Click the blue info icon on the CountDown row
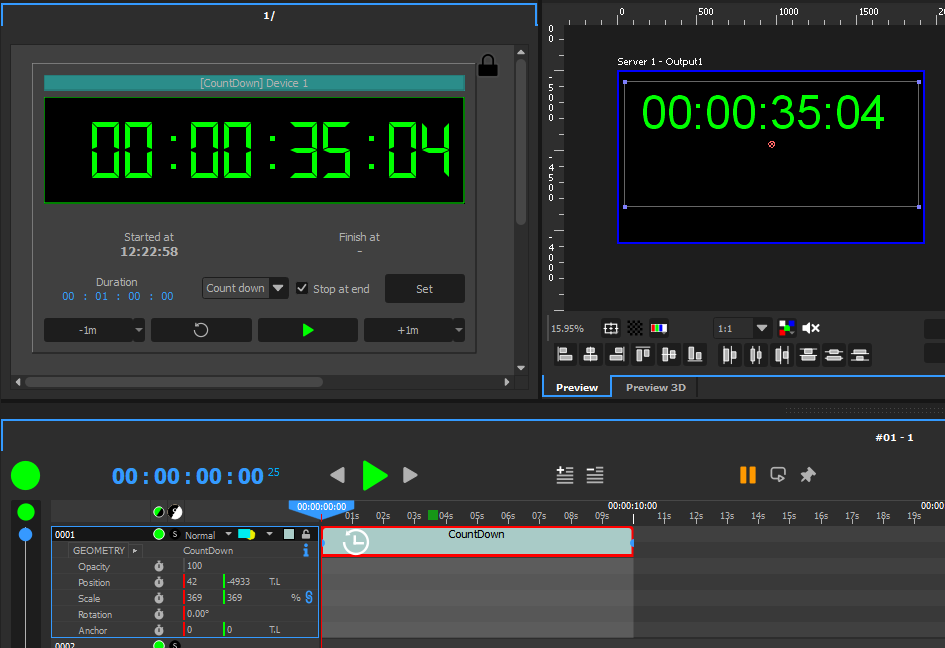945x648 pixels. pos(306,550)
